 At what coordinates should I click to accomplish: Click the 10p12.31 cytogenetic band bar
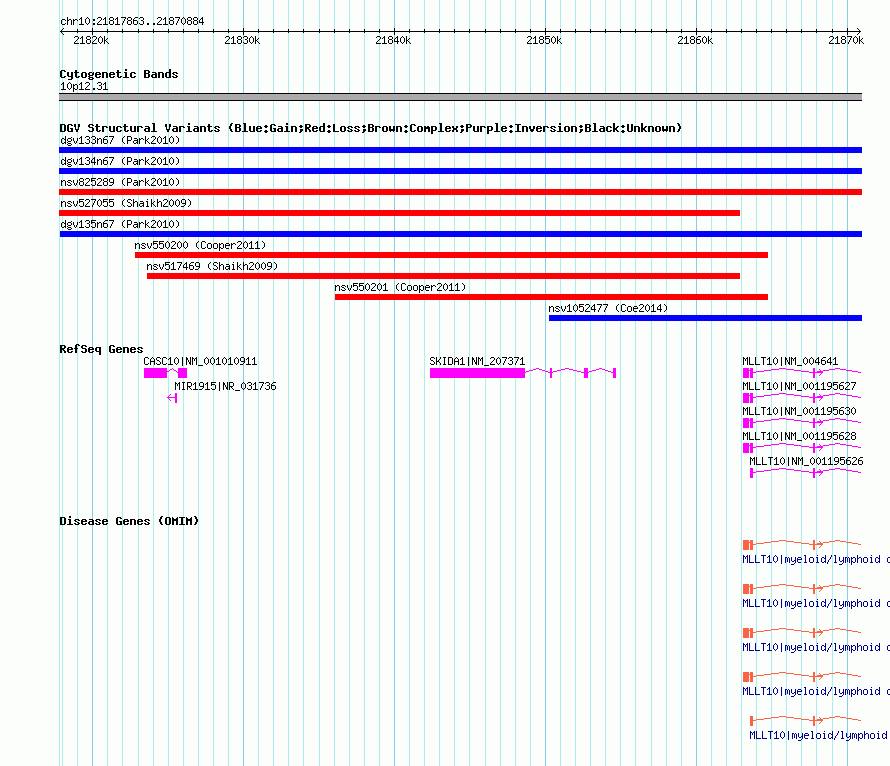(460, 97)
